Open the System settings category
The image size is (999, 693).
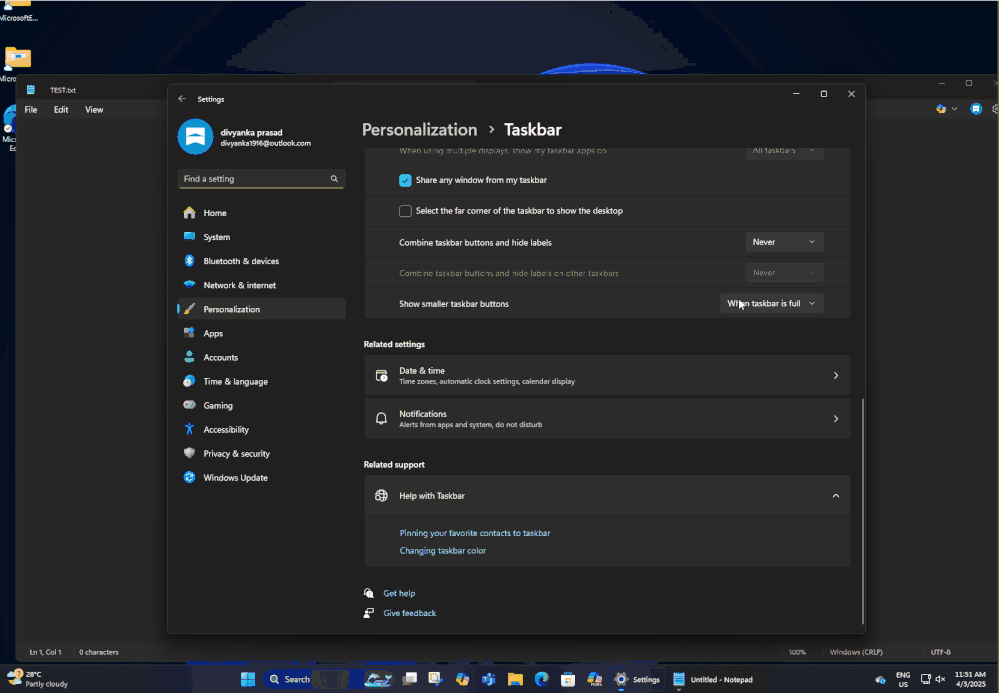click(261, 237)
